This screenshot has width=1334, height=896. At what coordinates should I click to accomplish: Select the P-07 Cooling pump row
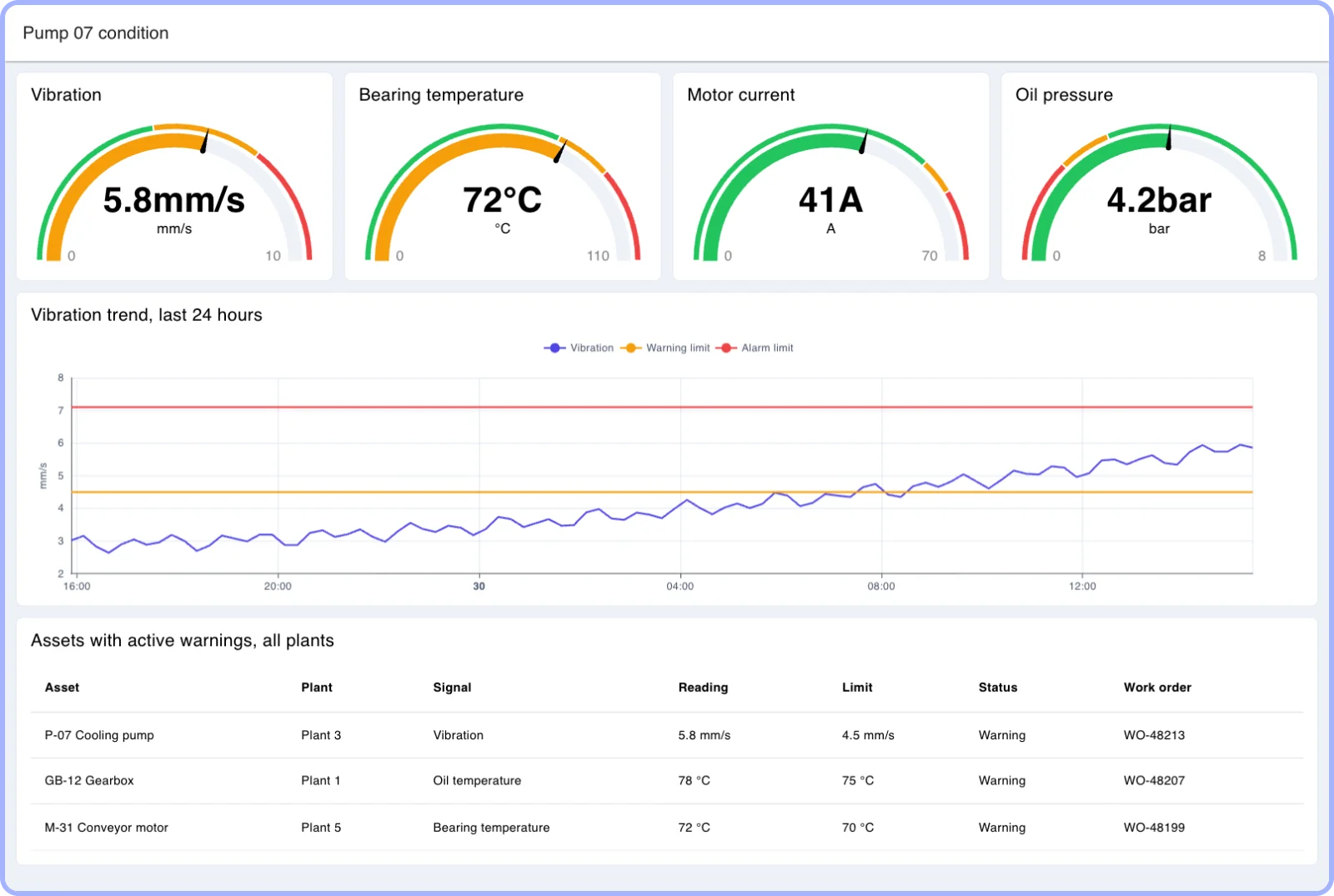(667, 735)
